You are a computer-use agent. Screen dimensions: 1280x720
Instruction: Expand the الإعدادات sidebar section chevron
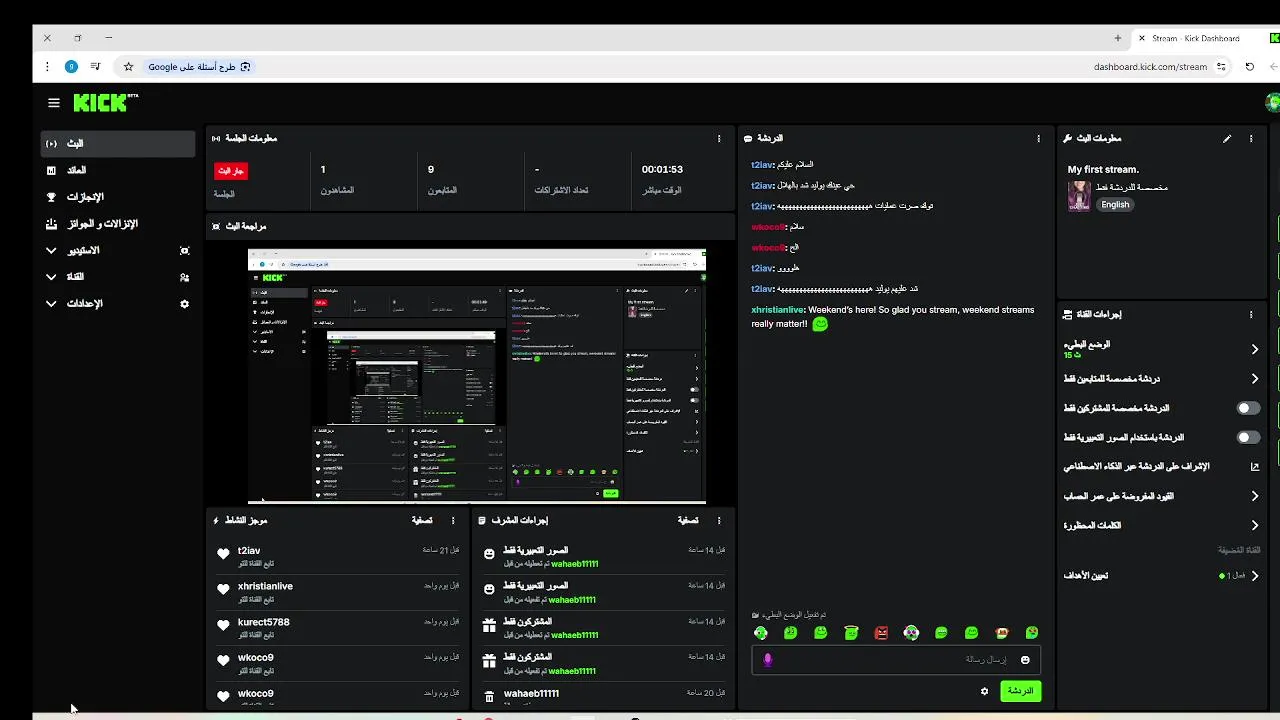pos(51,304)
